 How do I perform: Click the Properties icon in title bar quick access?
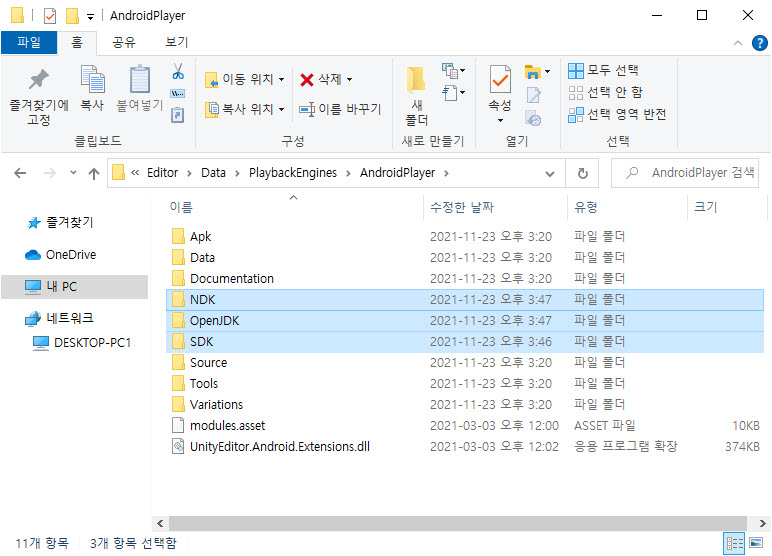click(50, 16)
